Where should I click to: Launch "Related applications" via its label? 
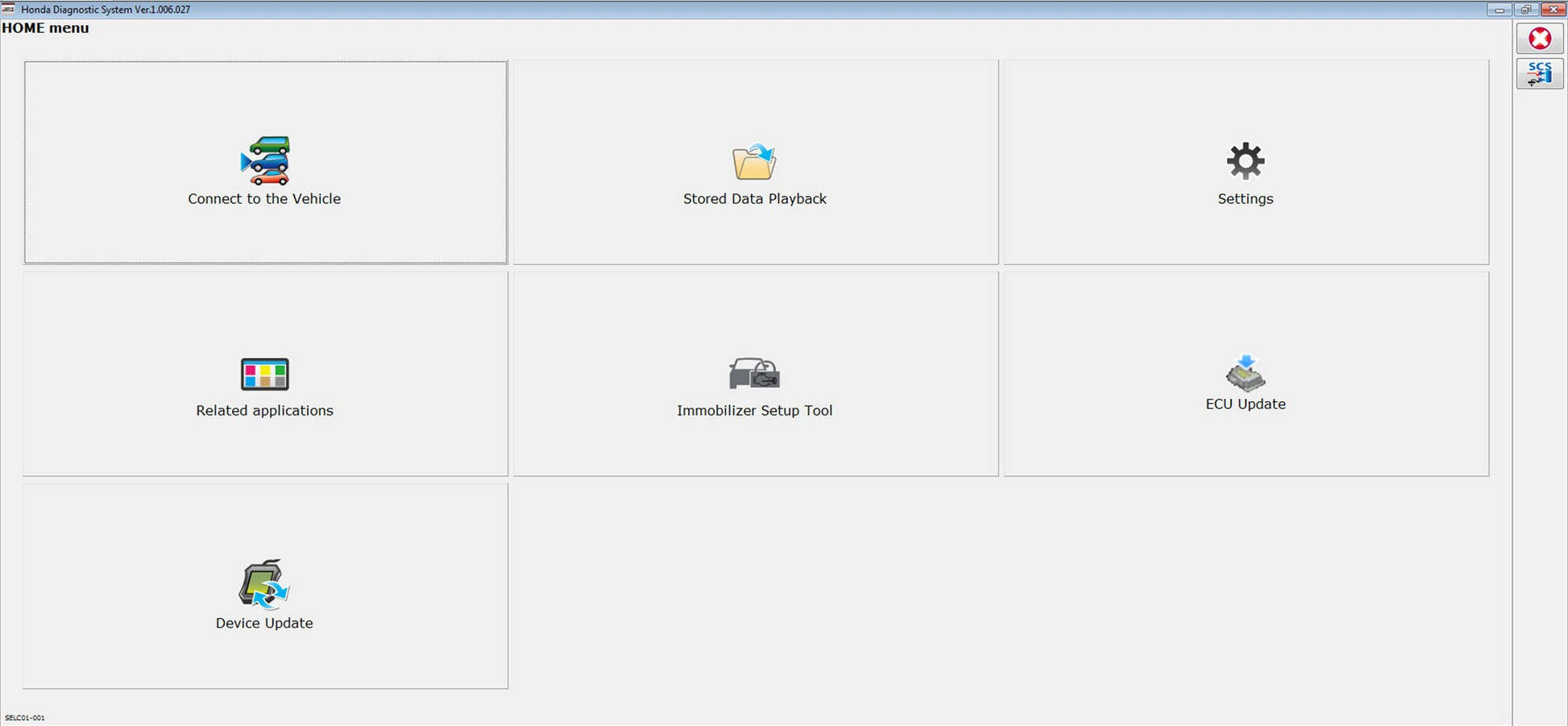(x=264, y=411)
